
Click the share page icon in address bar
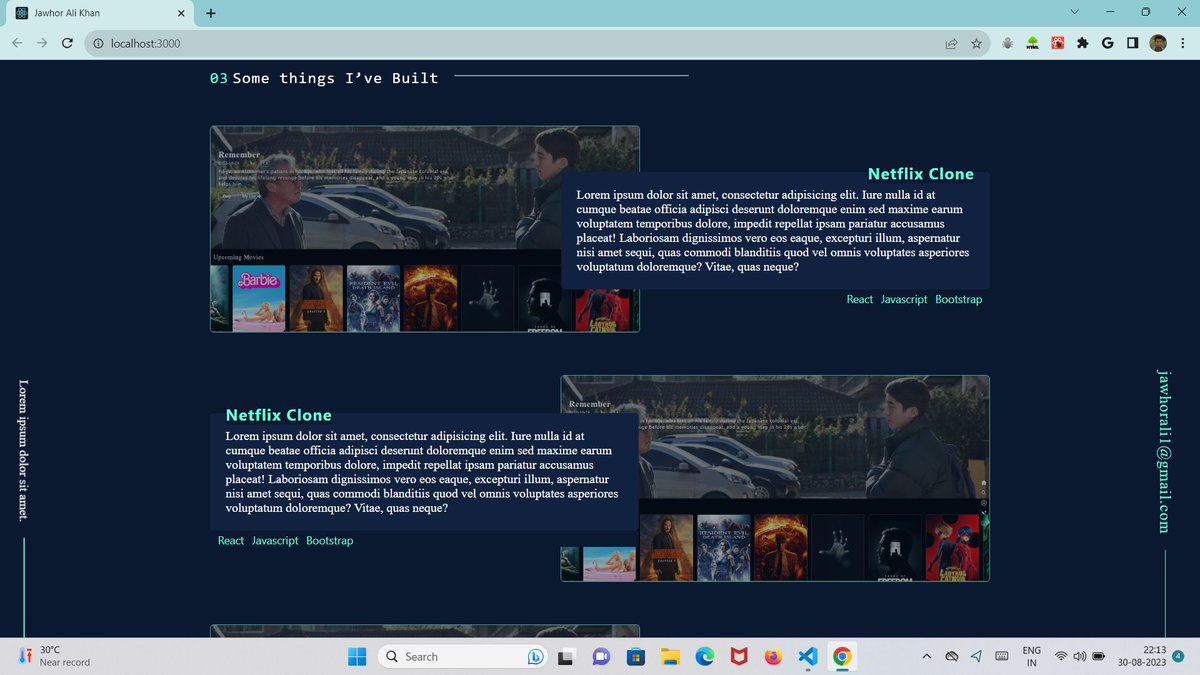pos(951,44)
